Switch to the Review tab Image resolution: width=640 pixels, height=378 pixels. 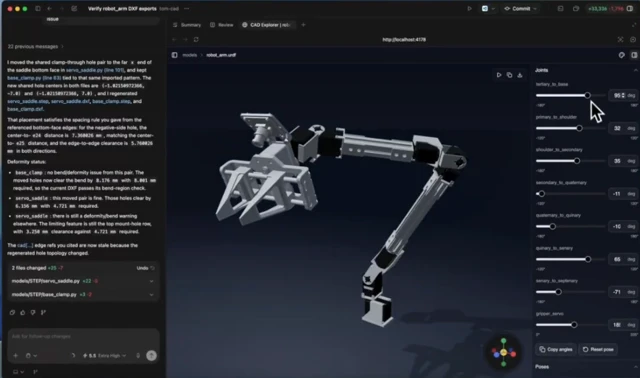[x=222, y=25]
